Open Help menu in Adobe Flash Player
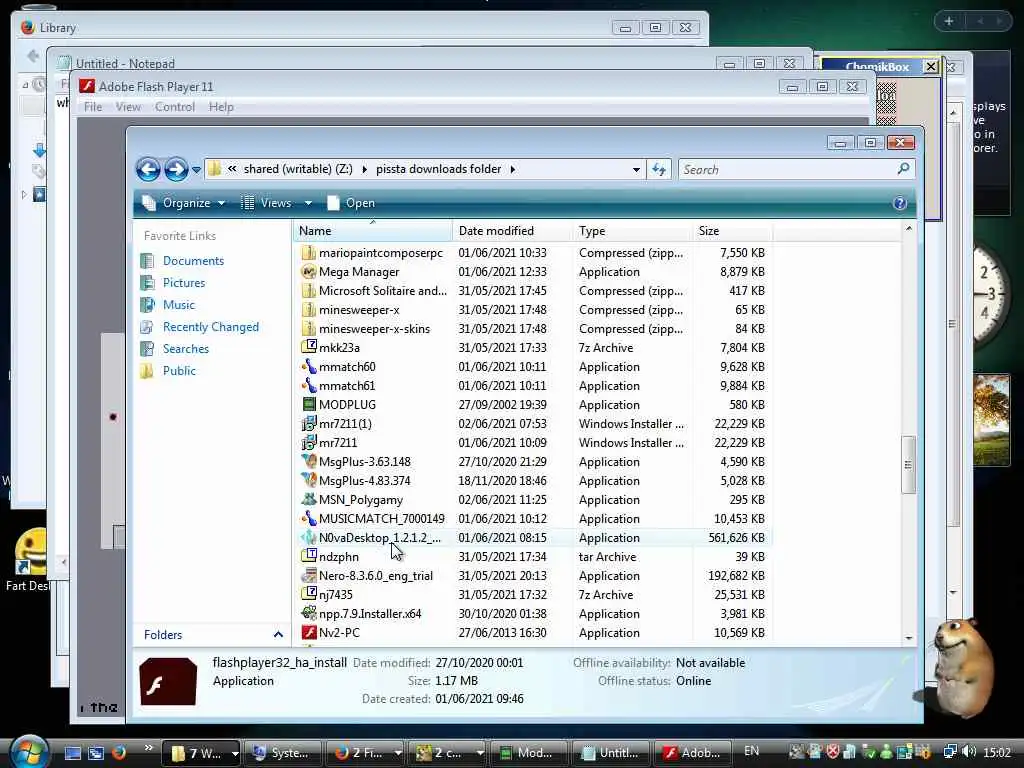The width and height of the screenshot is (1024, 768). point(221,107)
